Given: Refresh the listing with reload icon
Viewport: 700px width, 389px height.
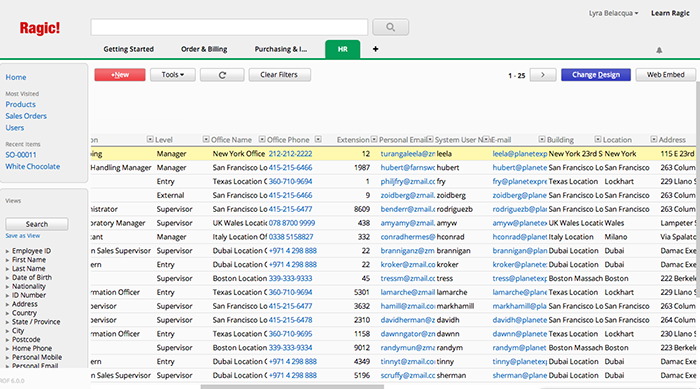Looking at the screenshot, I should tap(222, 75).
